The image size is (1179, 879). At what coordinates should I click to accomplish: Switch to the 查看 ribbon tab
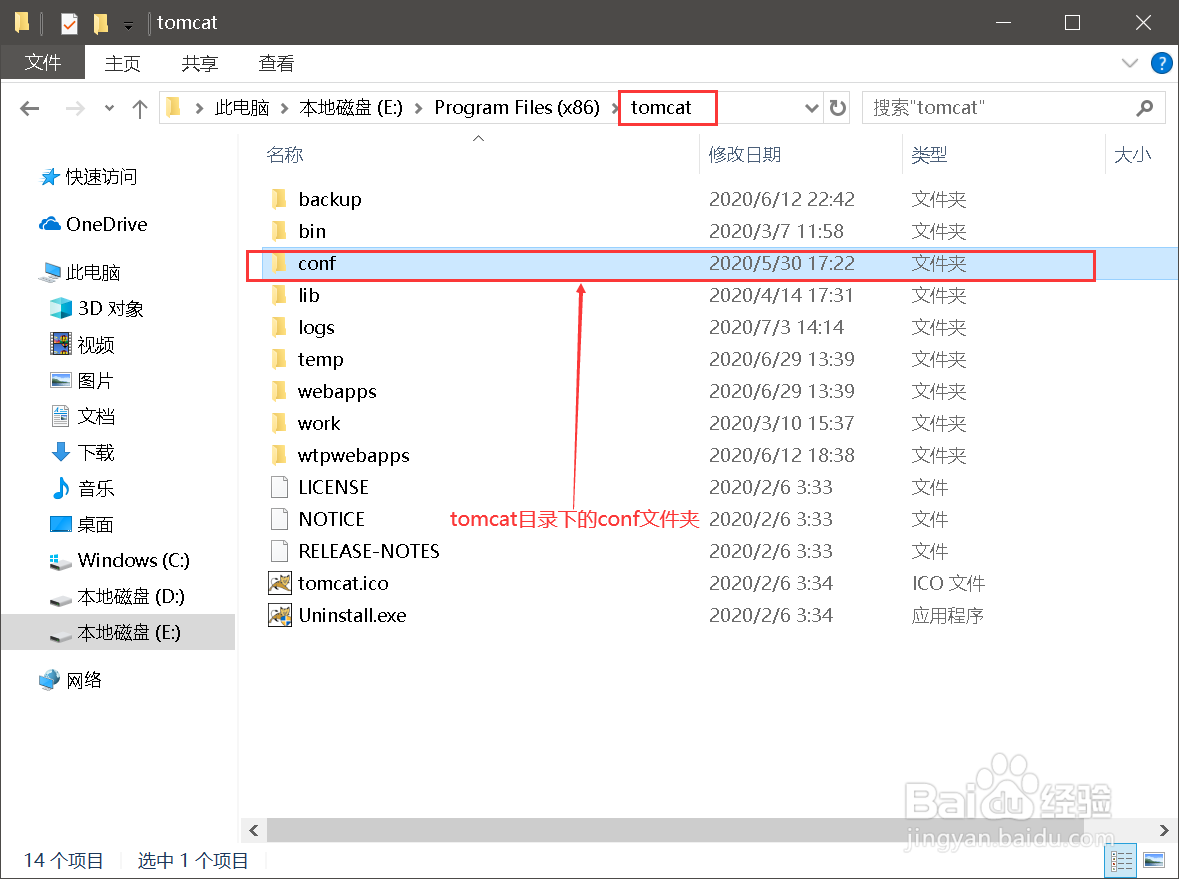click(276, 63)
